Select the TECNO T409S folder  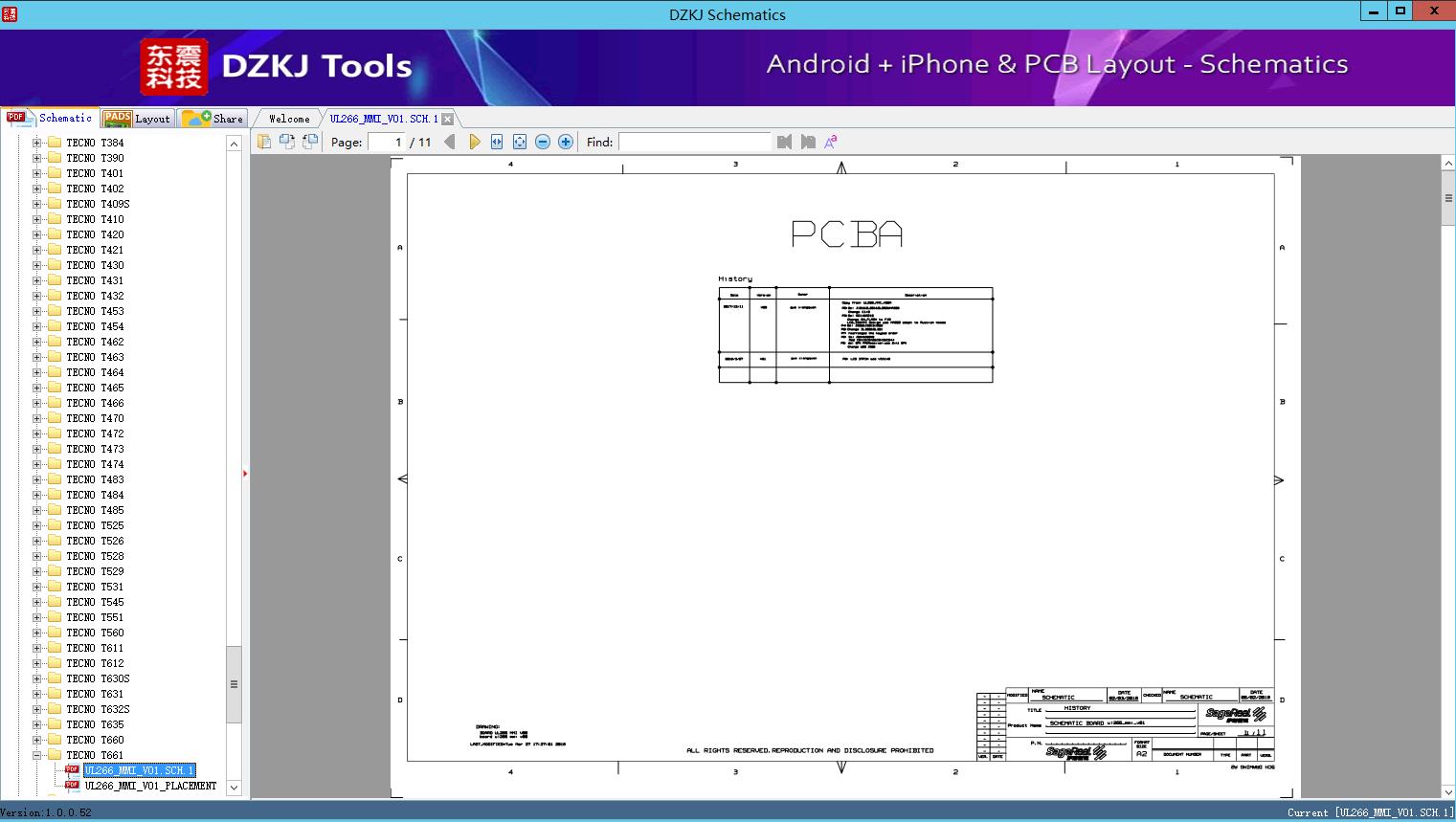[98, 204]
